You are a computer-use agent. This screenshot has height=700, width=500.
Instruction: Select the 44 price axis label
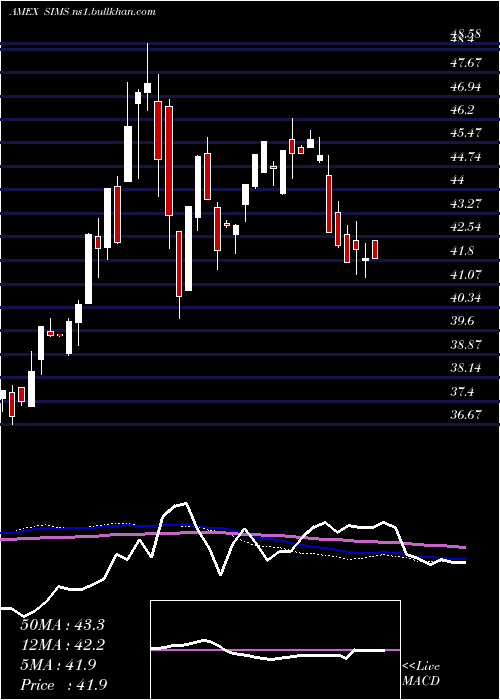pos(459,180)
